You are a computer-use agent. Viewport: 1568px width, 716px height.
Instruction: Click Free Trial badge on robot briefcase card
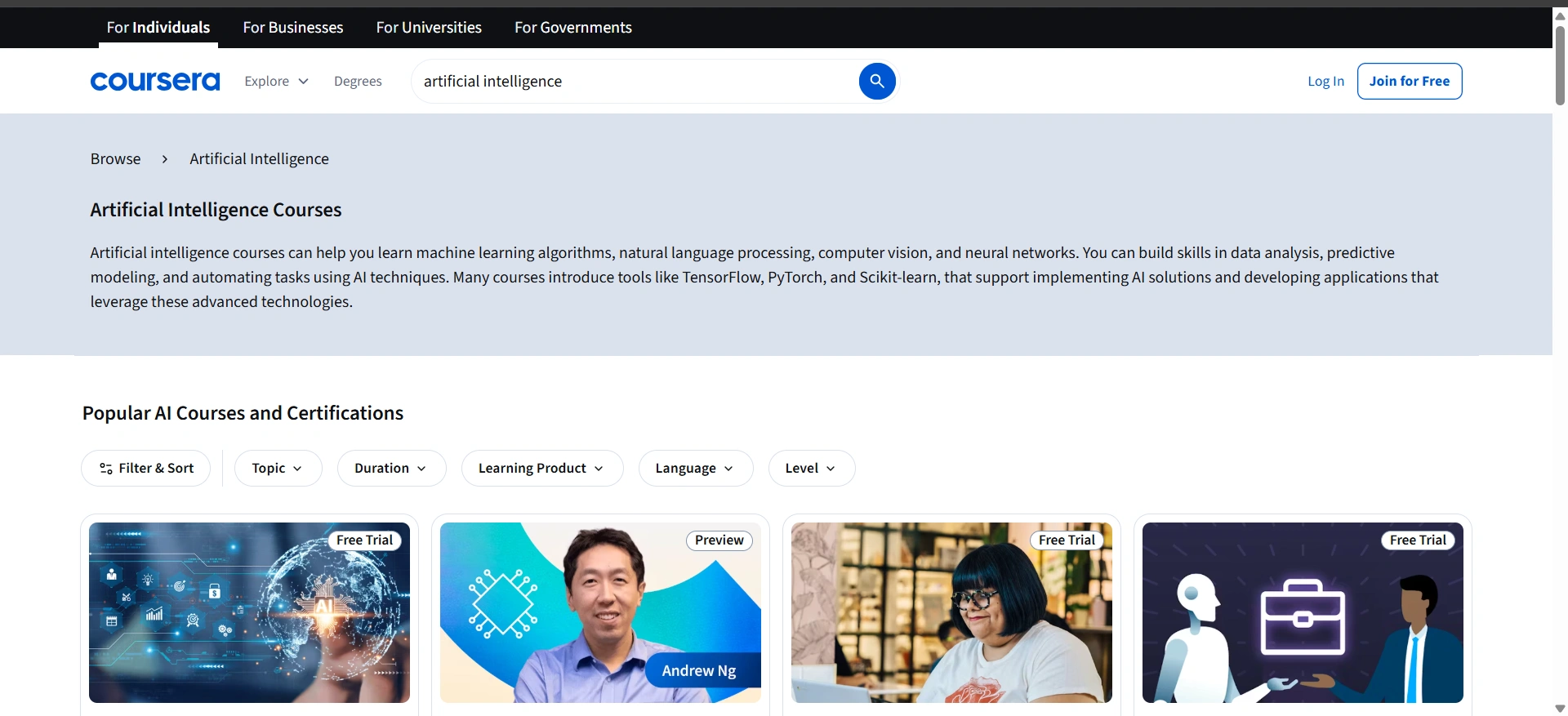click(1418, 540)
